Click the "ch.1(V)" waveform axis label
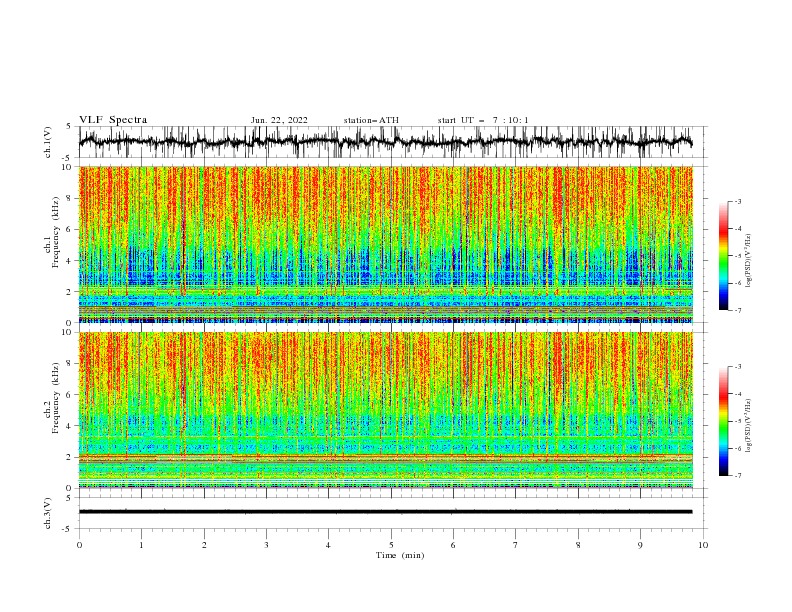792x612 pixels. point(48,142)
